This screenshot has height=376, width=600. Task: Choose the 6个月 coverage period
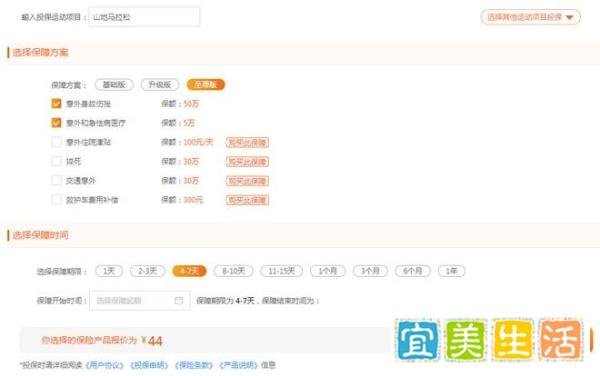413,271
